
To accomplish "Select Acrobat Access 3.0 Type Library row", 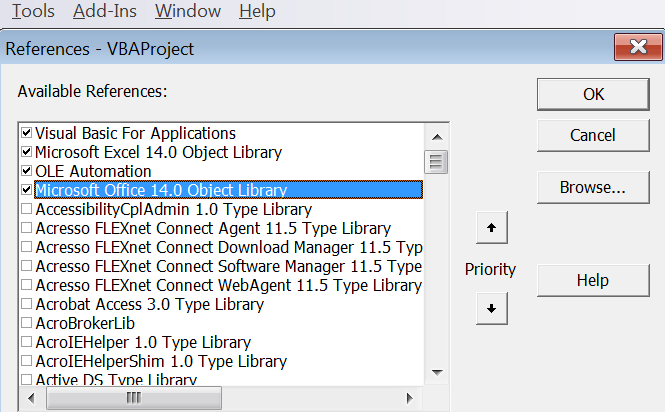I will [150, 304].
